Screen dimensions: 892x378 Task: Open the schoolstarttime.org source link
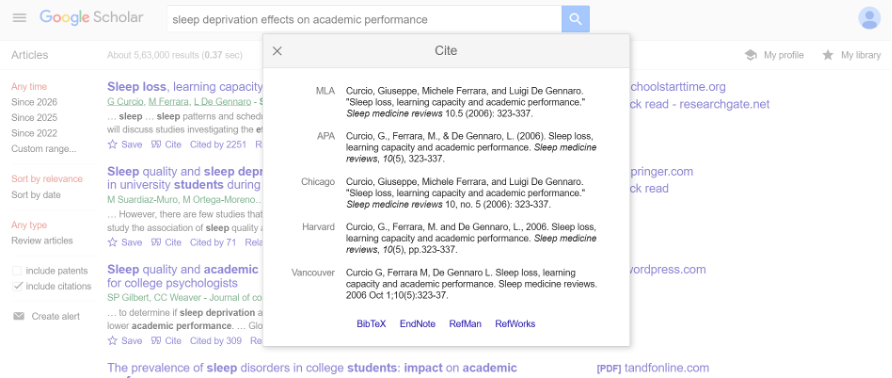tap(678, 87)
